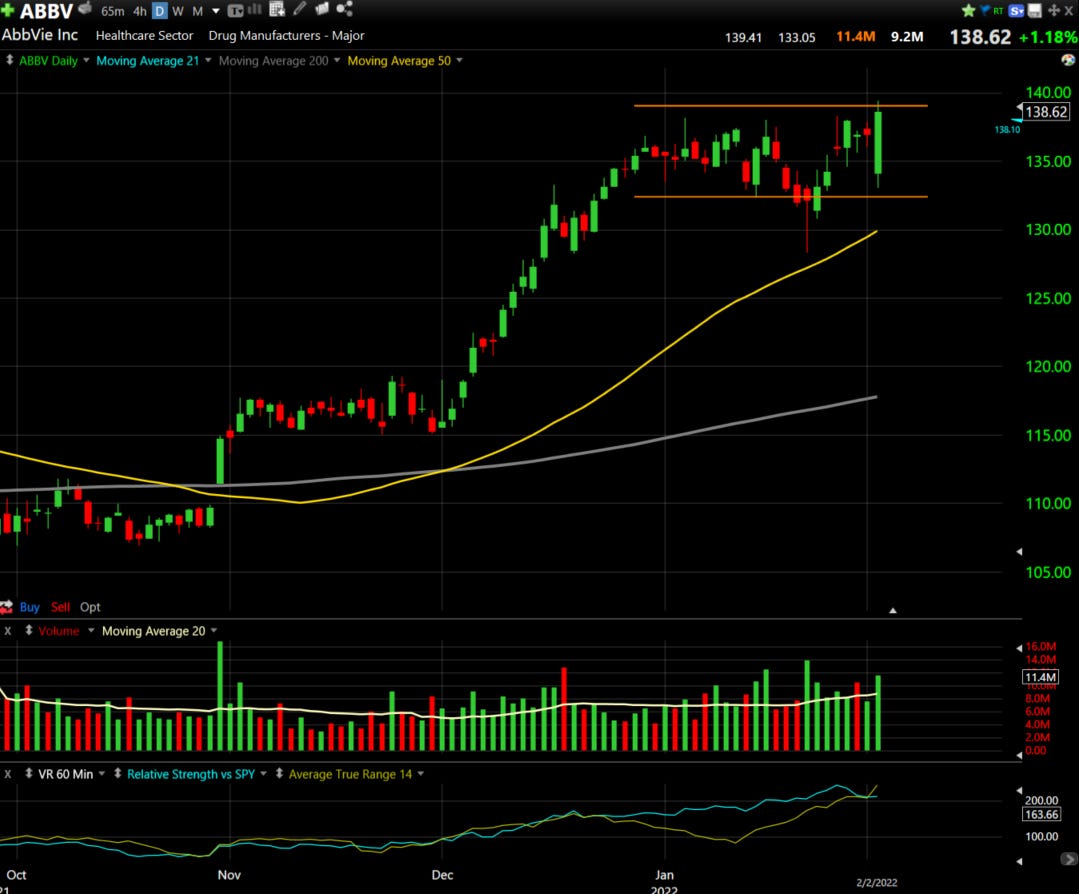
Task: Expand the Volume dropdown arrow
Action: coord(91,630)
